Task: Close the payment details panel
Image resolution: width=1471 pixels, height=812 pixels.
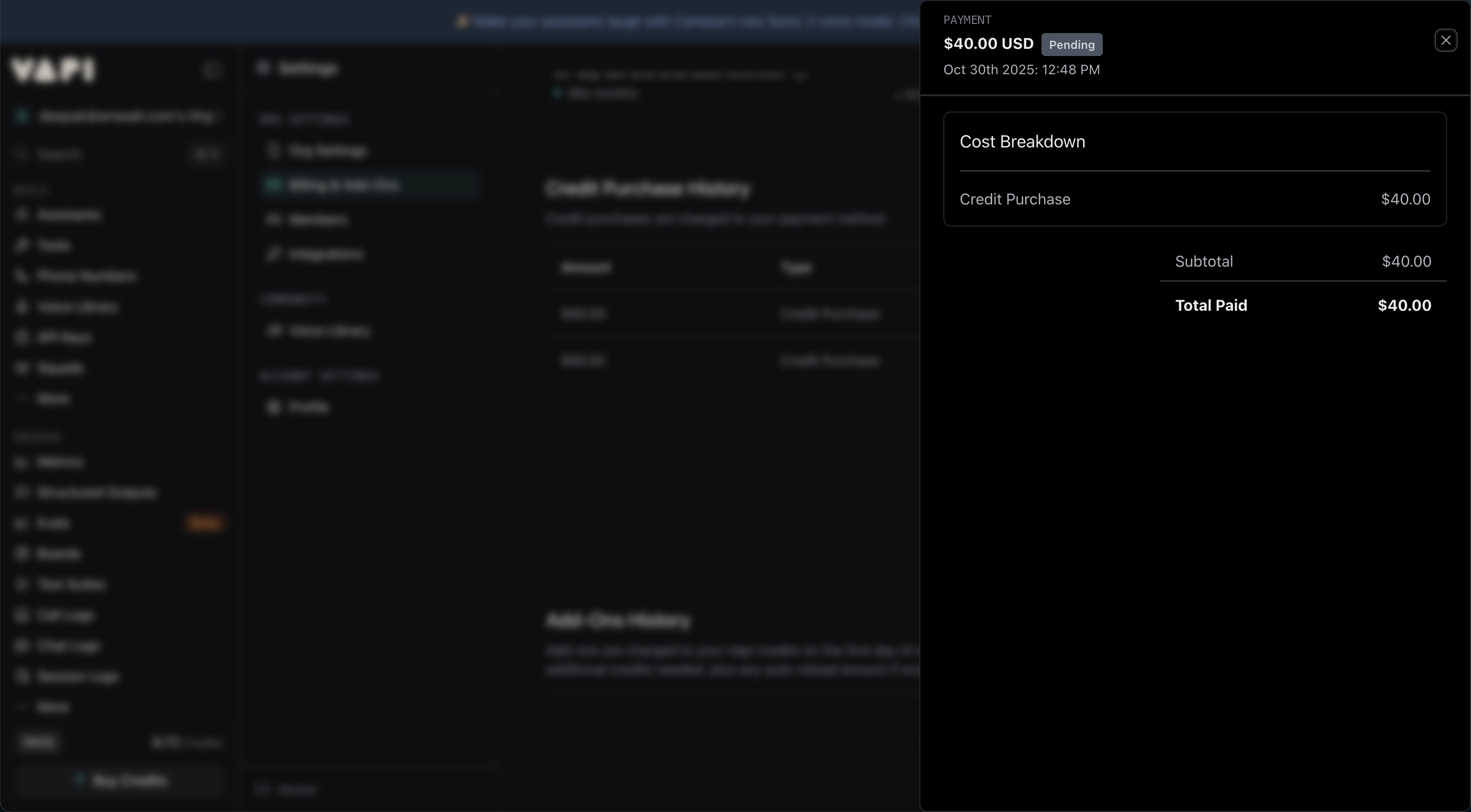Action: tap(1445, 41)
